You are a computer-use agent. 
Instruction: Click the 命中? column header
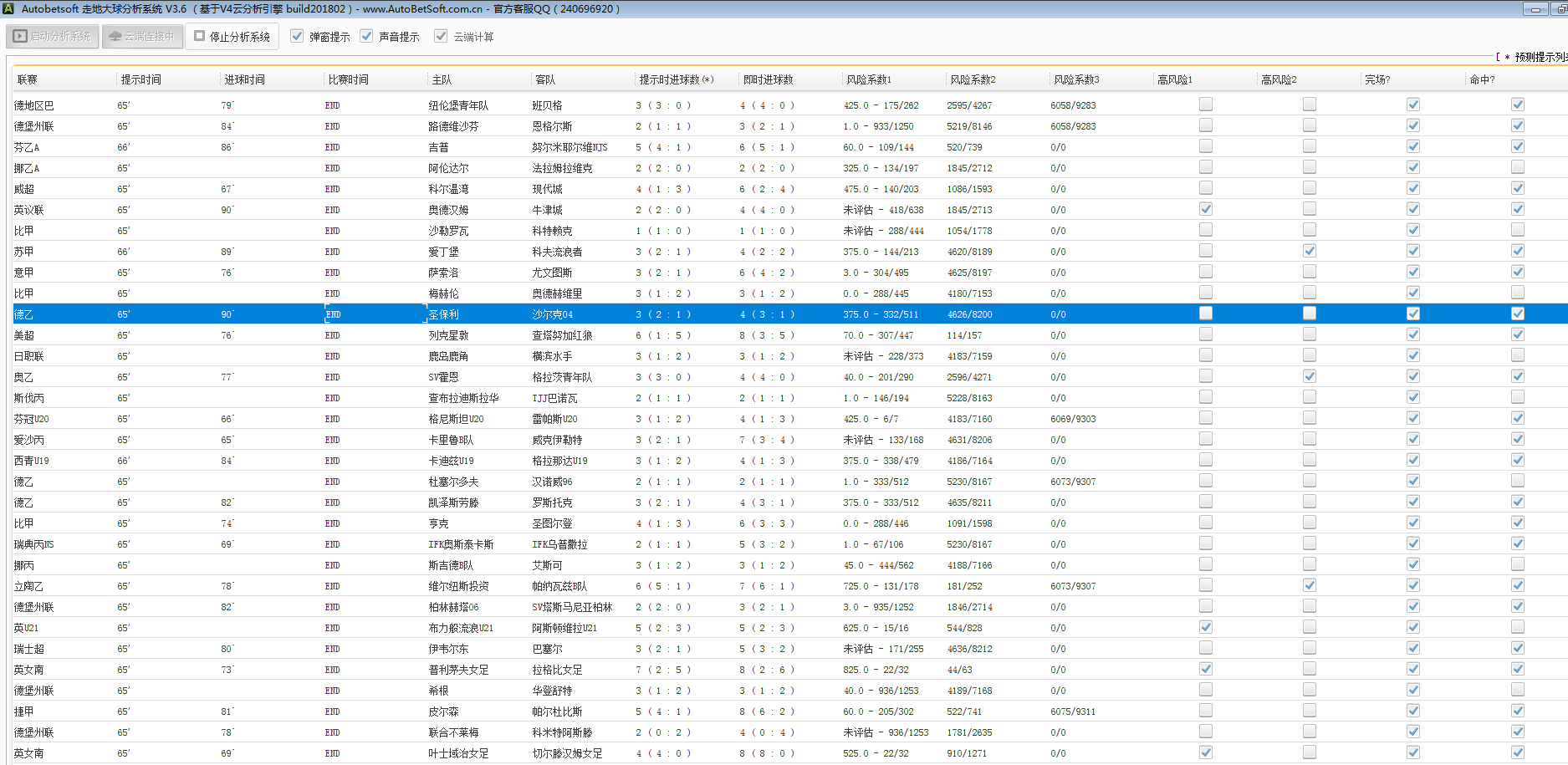click(1481, 79)
